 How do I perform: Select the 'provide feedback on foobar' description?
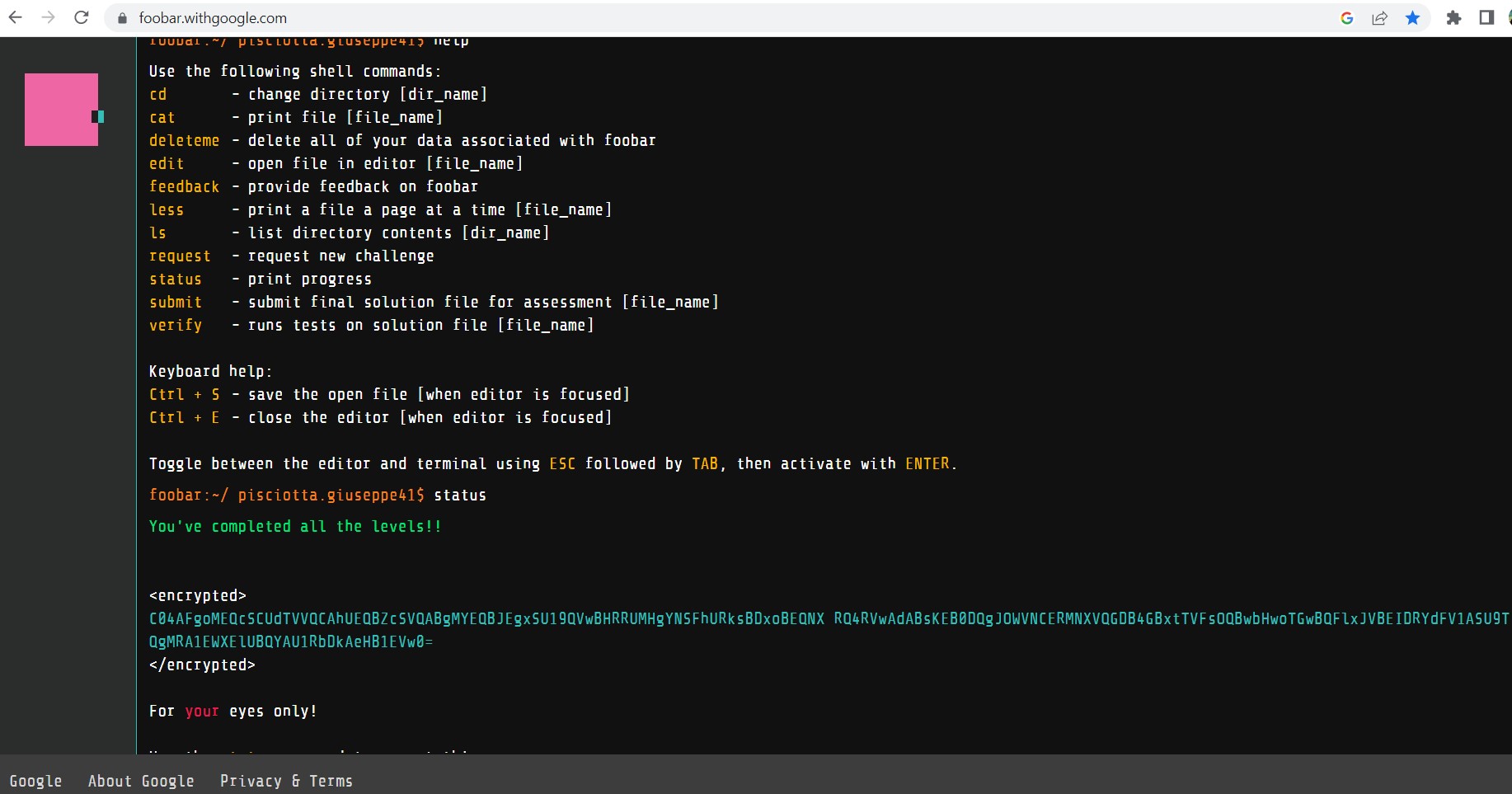tap(363, 187)
